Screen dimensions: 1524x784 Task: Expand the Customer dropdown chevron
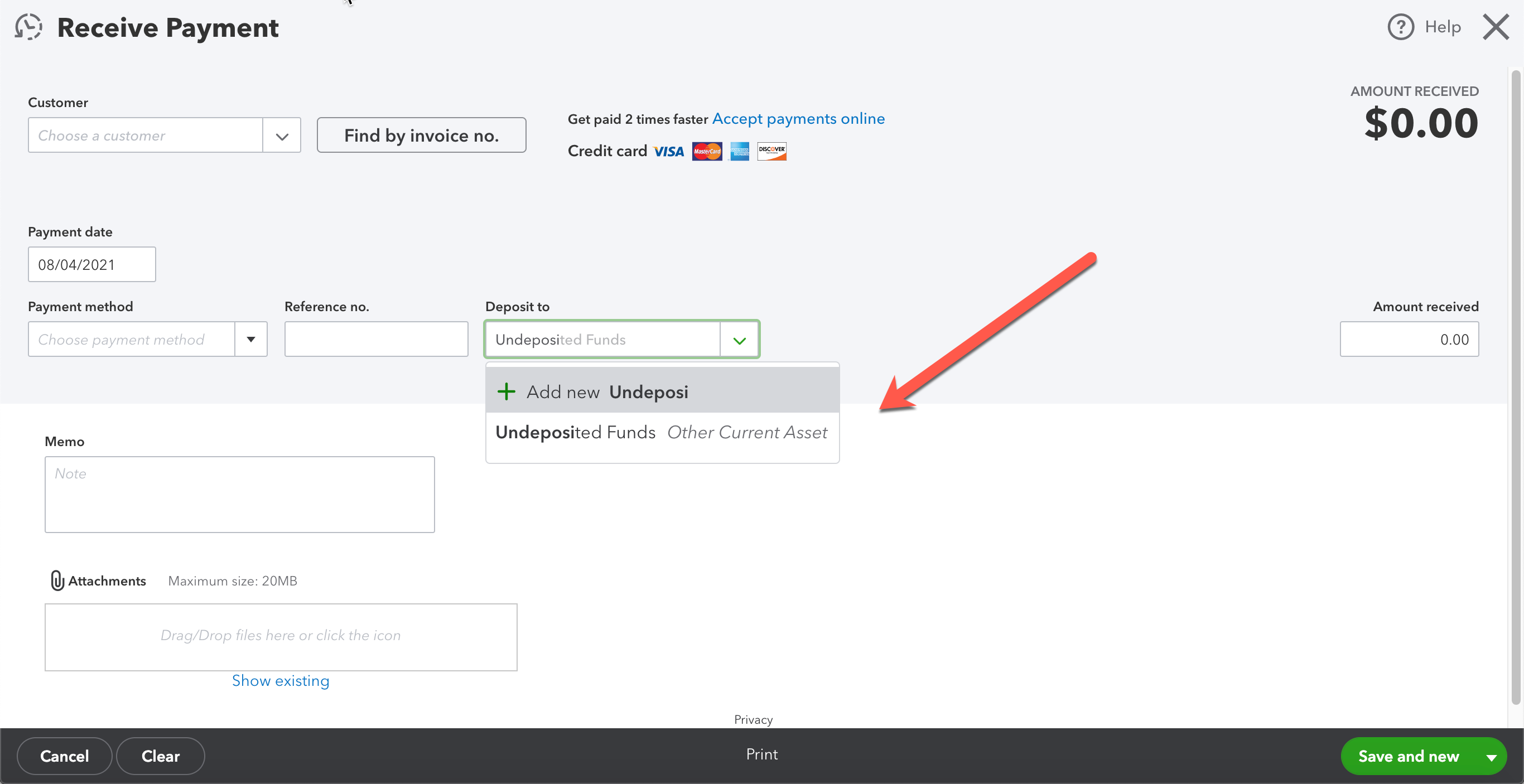(282, 136)
